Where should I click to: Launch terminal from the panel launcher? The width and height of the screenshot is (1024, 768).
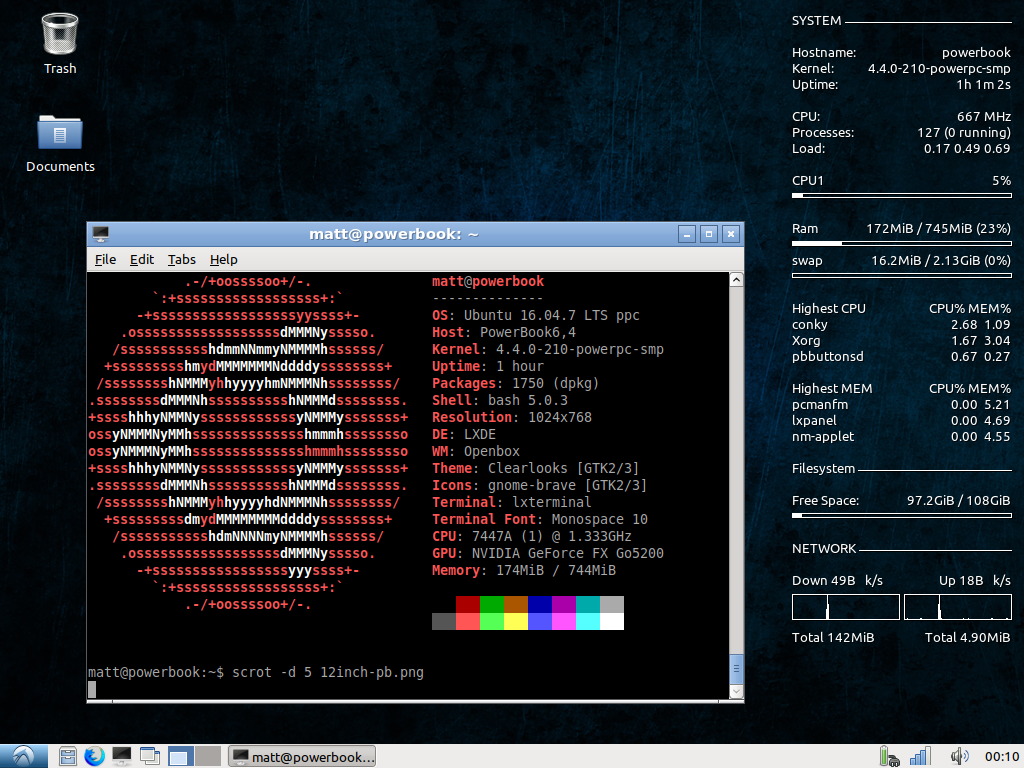pos(122,756)
